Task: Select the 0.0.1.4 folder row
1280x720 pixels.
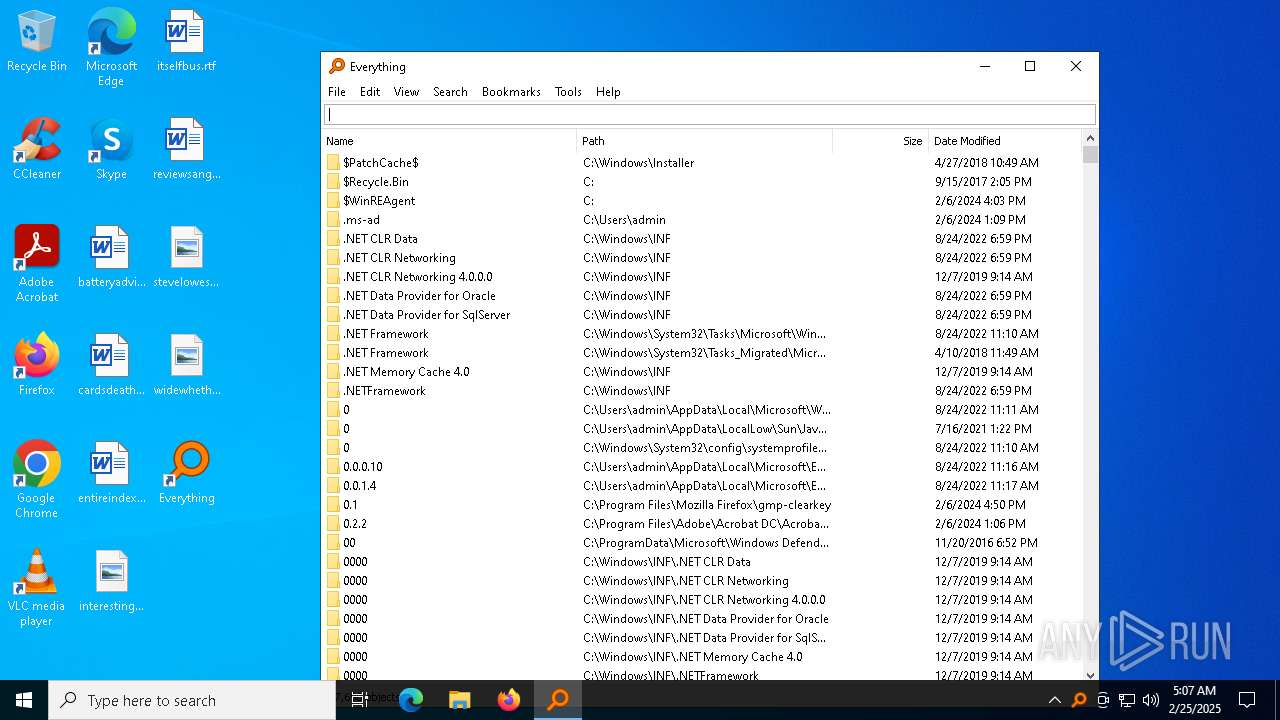Action: click(x=702, y=485)
